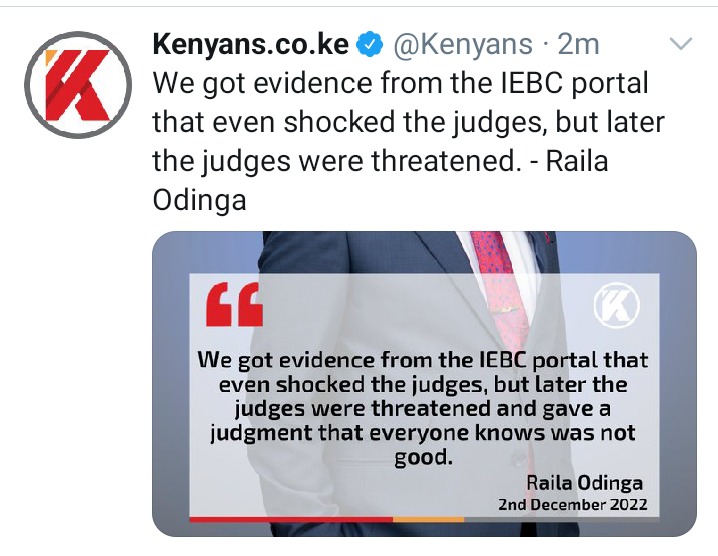Viewport: 718px width, 556px height.
Task: Click the orange segment of bottom bar
Action: pos(429,519)
